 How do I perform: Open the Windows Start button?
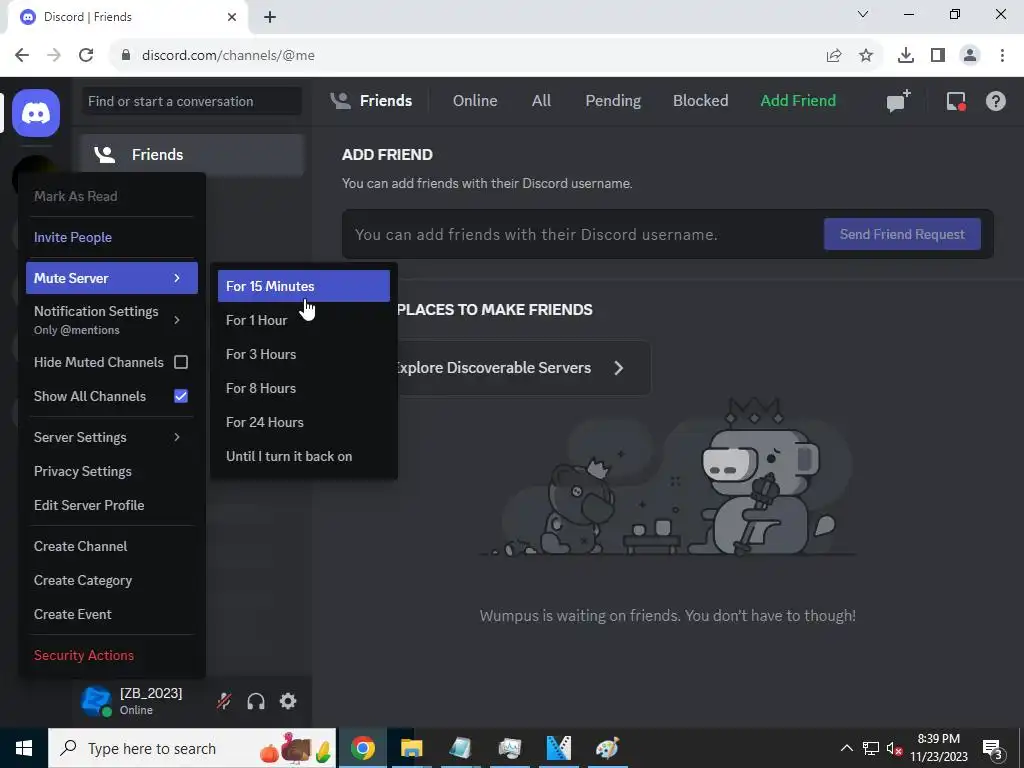pyautogui.click(x=24, y=748)
